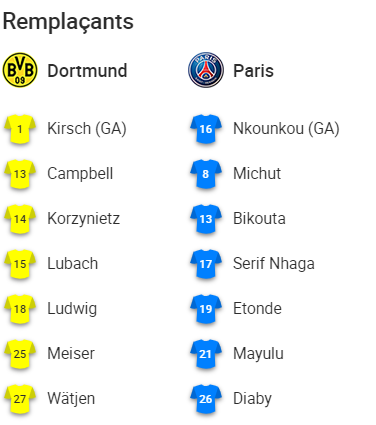
Task: Click on player name Mayulu
Action: 258,354
